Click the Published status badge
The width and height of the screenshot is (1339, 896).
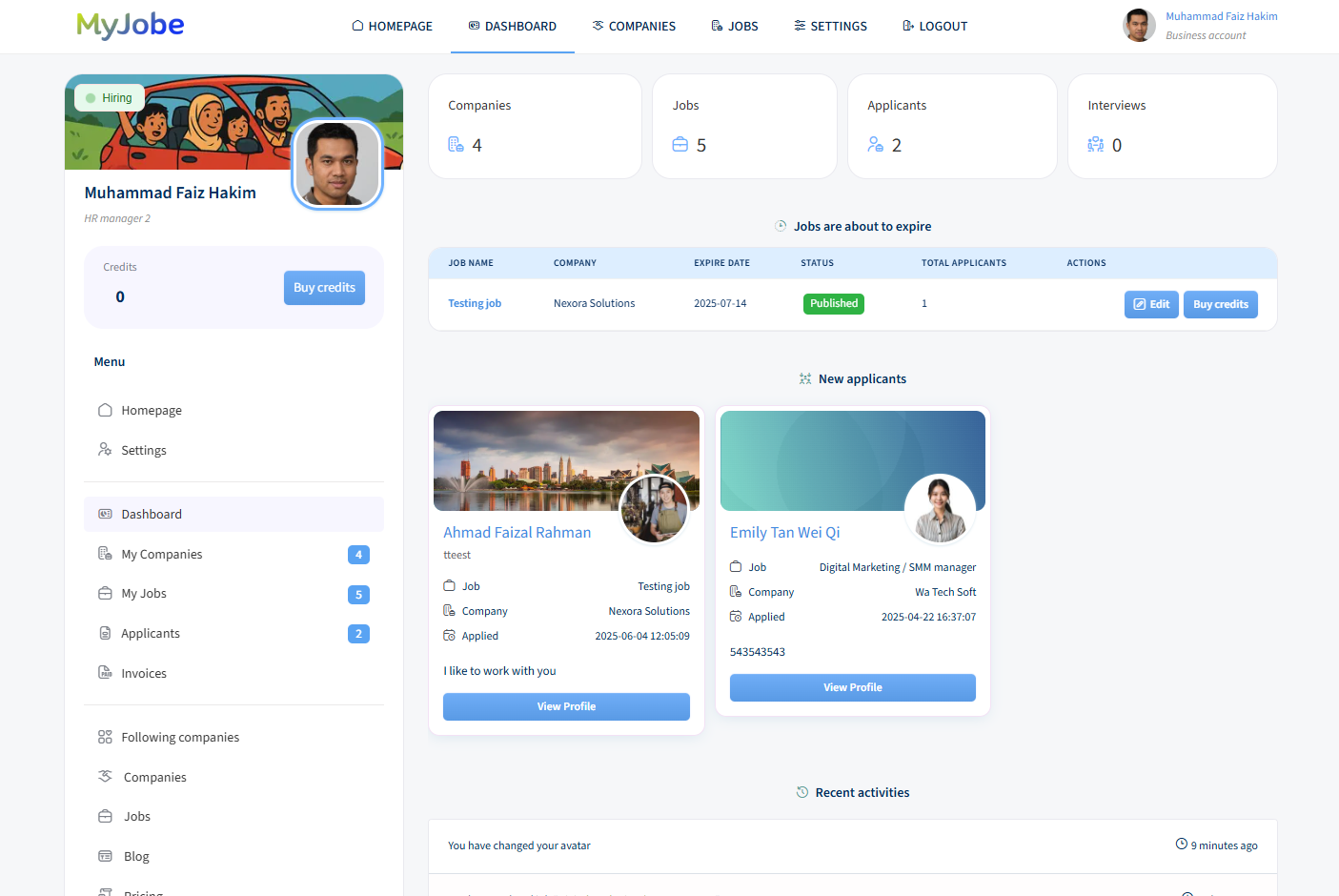click(834, 303)
